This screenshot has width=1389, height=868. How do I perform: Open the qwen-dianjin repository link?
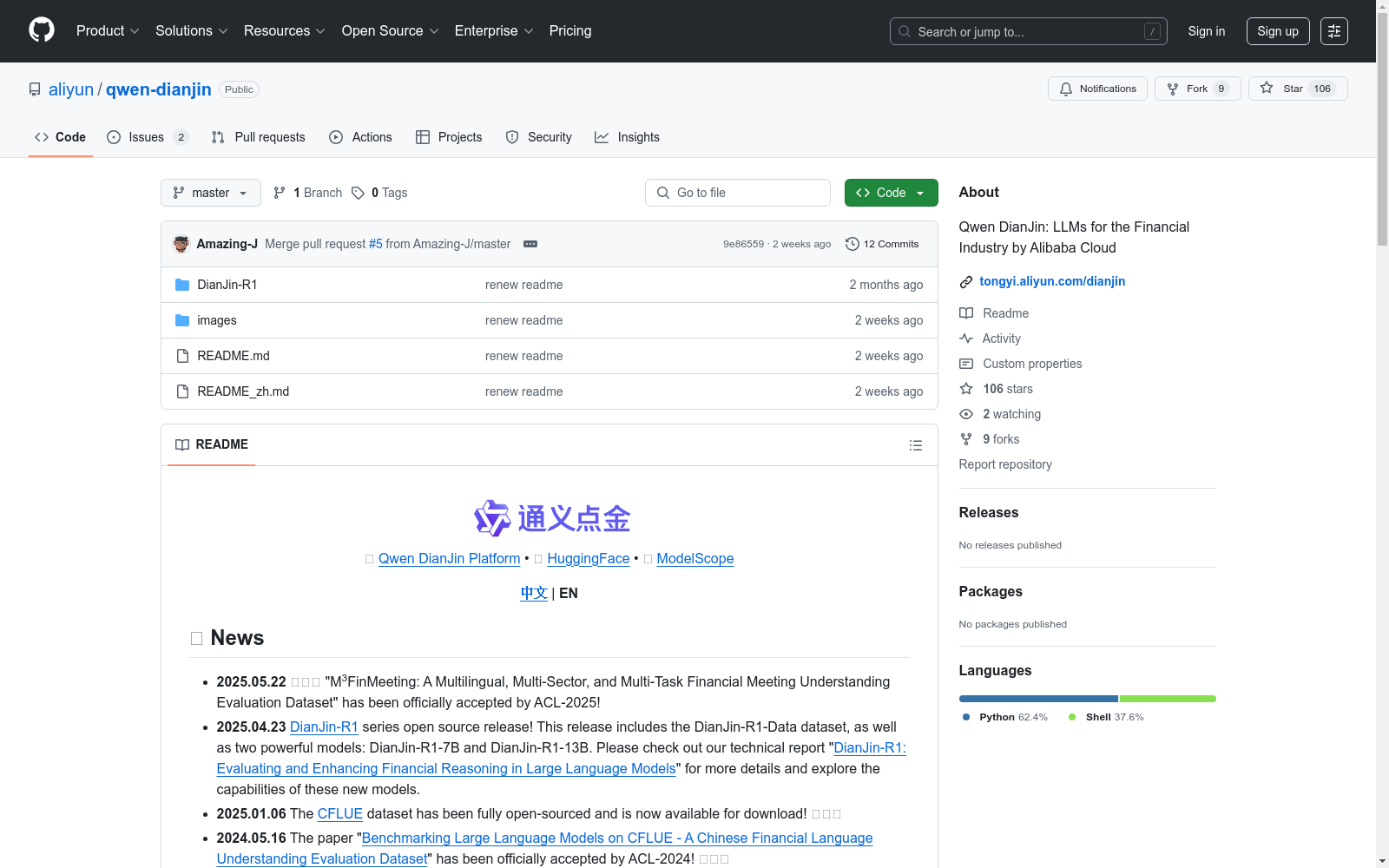(159, 89)
